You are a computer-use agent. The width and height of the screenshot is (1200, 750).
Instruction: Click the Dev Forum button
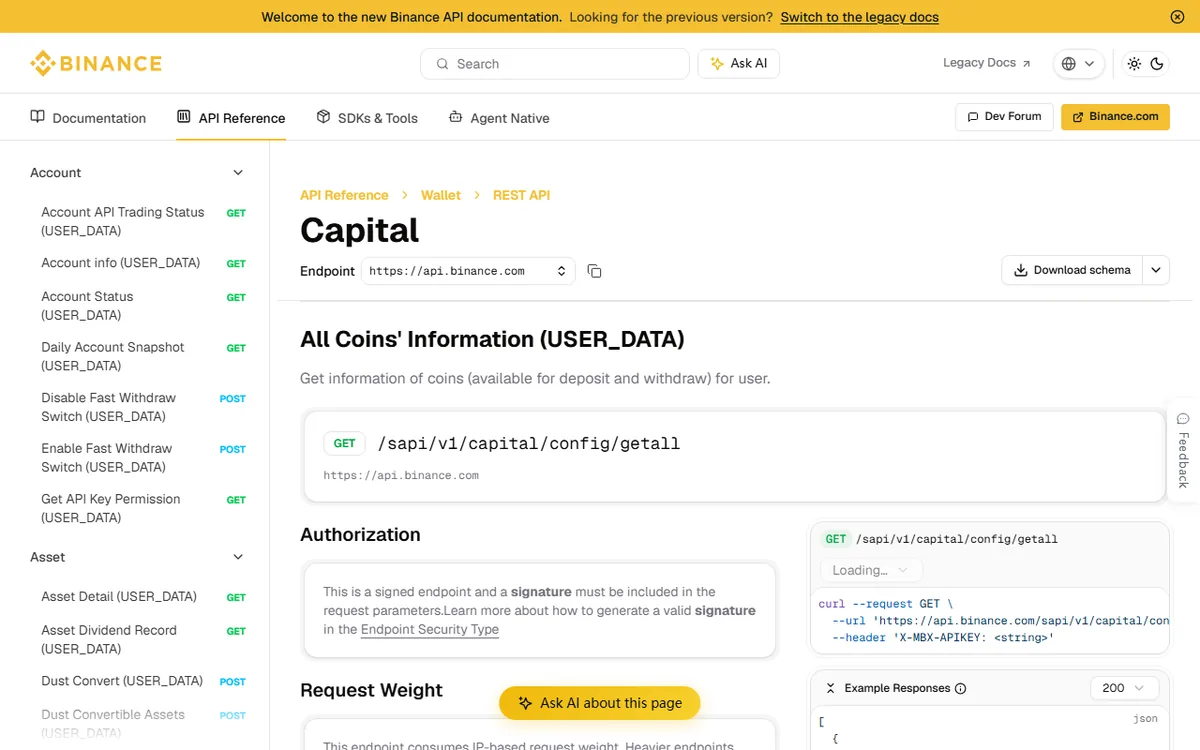(x=1004, y=117)
